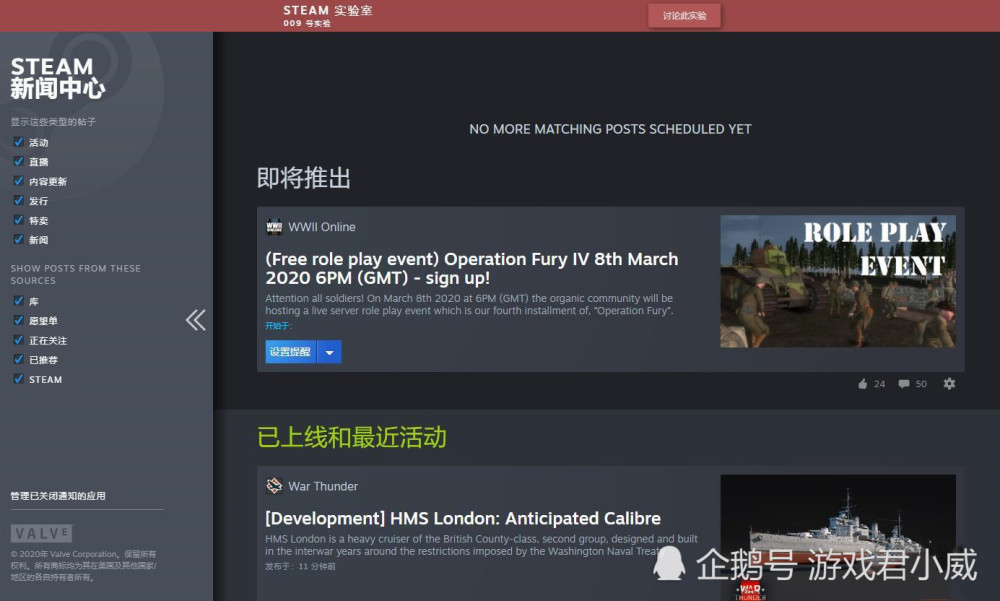Open comments on the Operation Fury post

coord(904,384)
